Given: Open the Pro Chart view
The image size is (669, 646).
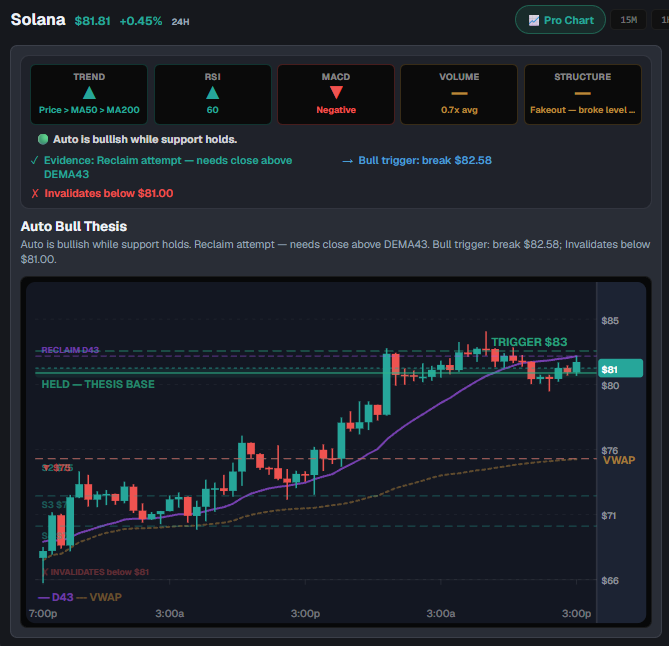Looking at the screenshot, I should click(x=560, y=20).
